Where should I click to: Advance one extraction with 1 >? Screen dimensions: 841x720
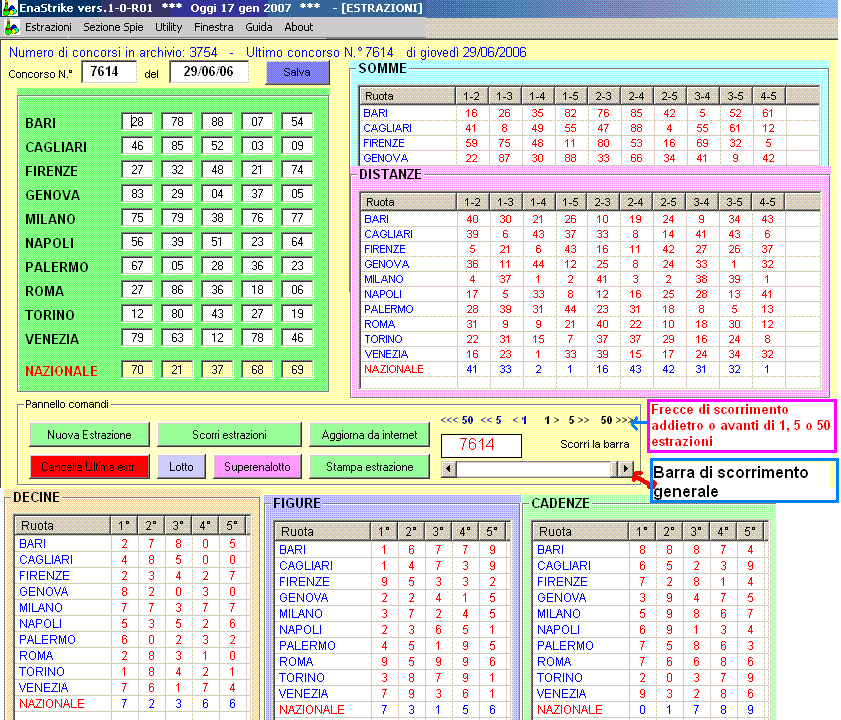552,420
